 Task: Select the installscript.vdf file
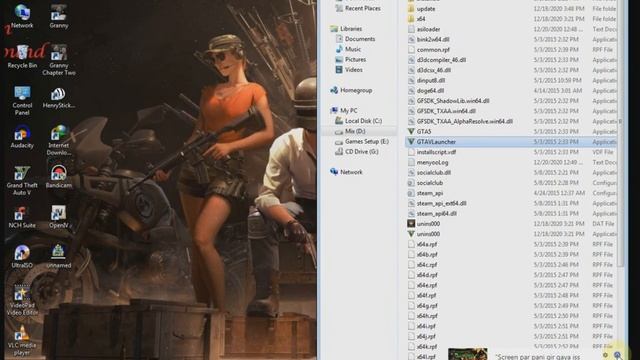tap(432, 152)
